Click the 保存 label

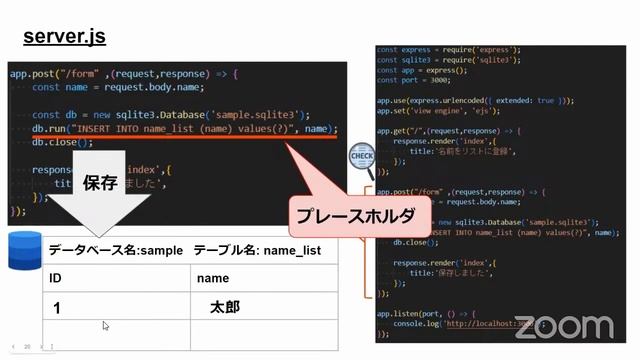tap(100, 182)
